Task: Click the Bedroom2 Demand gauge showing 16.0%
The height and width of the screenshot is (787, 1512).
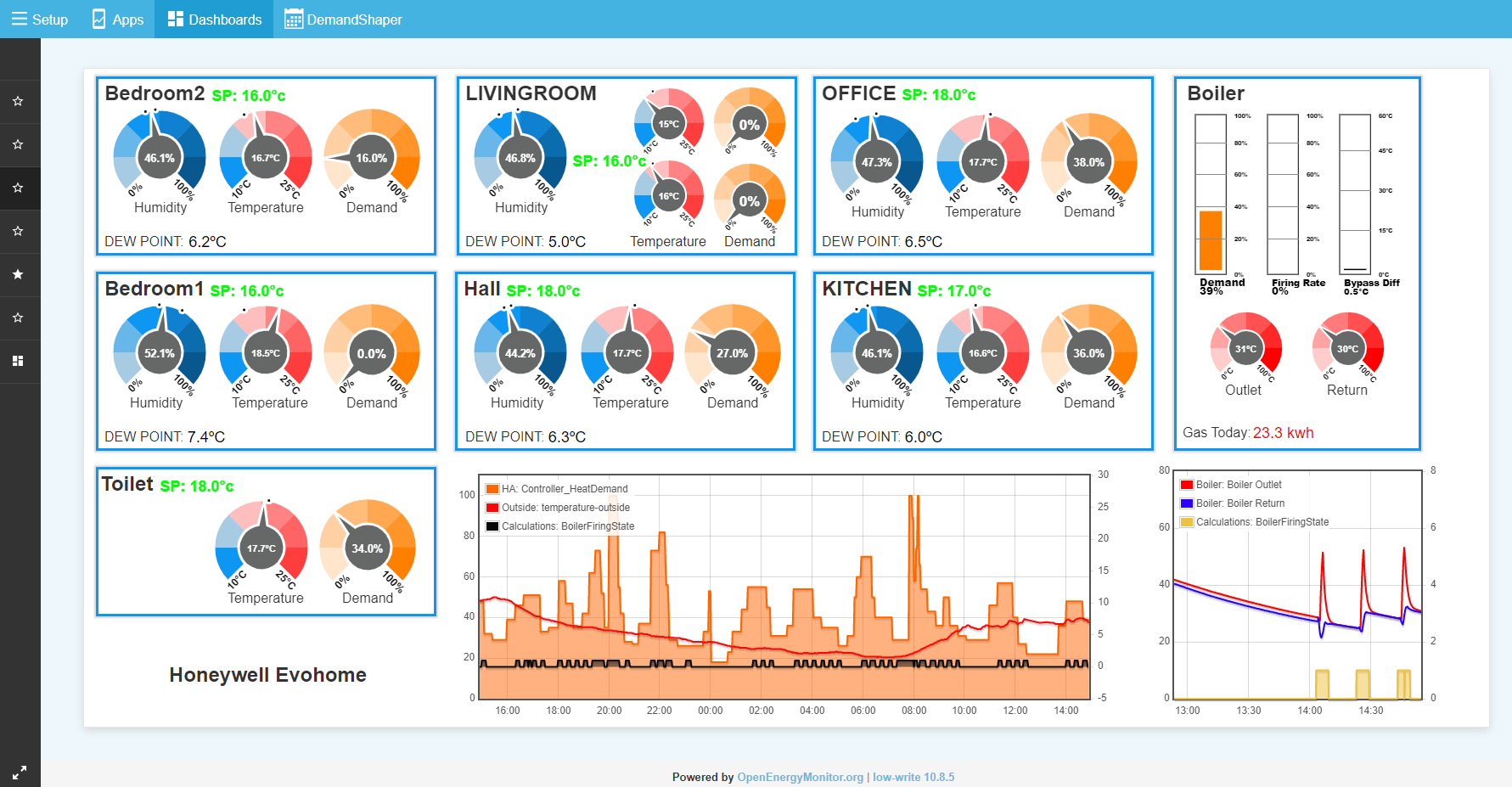Action: 372,158
